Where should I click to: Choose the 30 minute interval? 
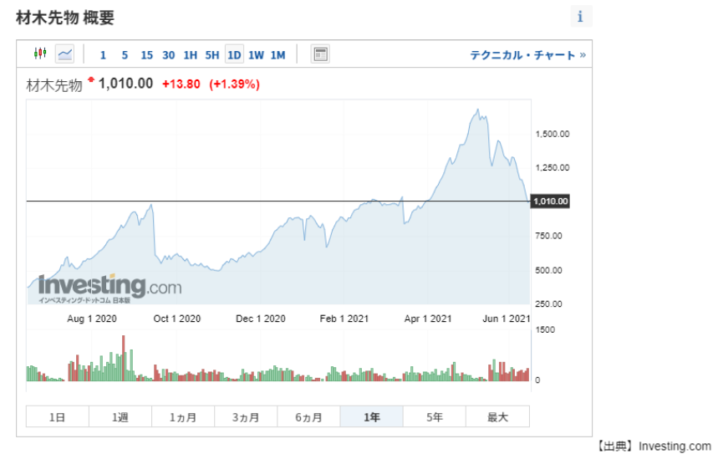[168, 55]
